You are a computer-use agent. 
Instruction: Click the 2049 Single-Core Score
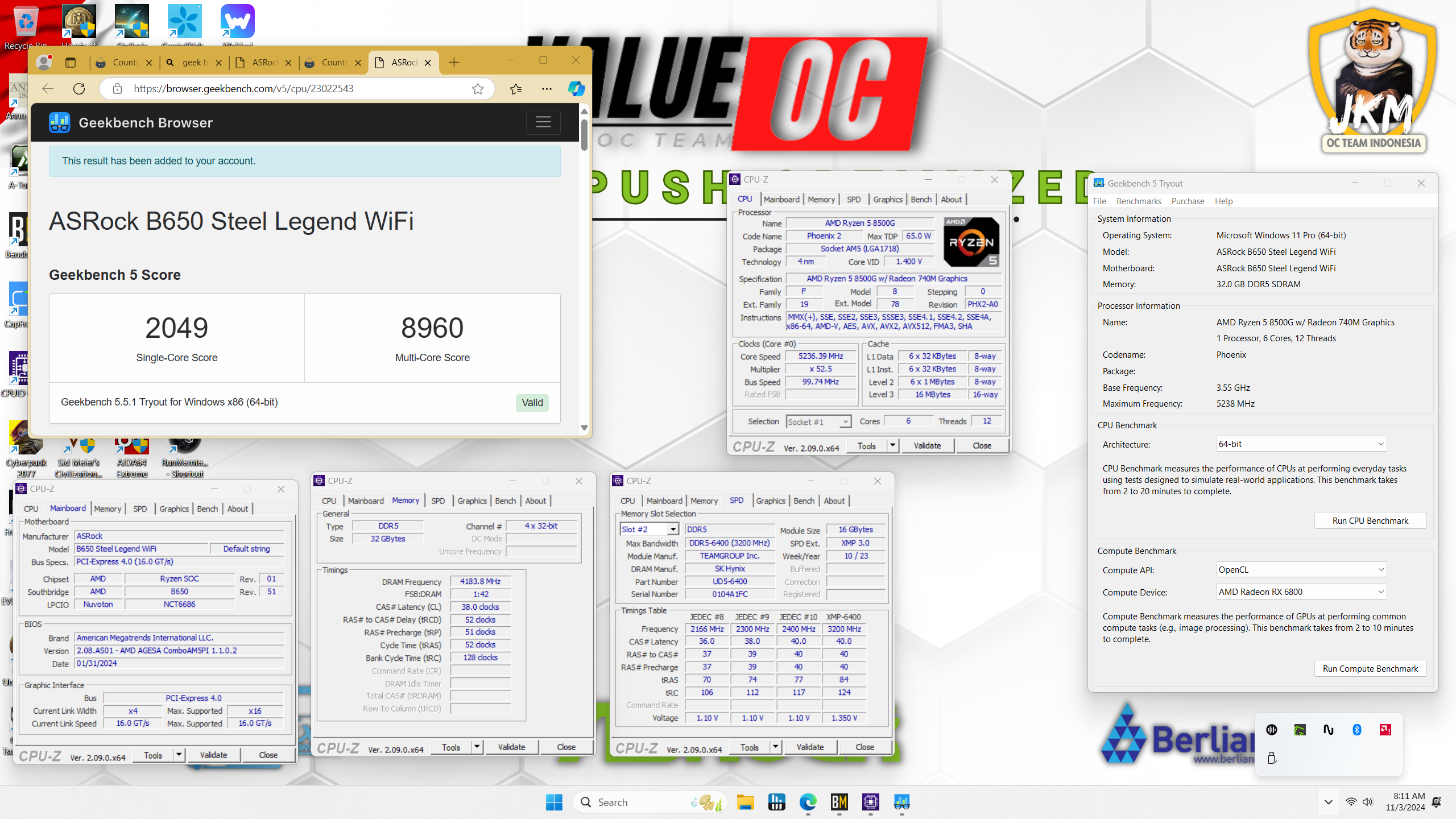[176, 328]
